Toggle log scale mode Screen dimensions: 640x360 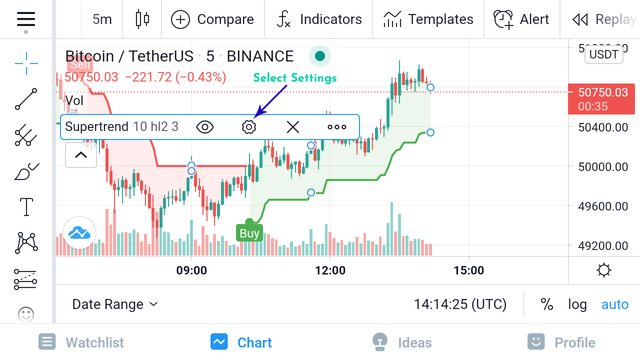(x=577, y=304)
